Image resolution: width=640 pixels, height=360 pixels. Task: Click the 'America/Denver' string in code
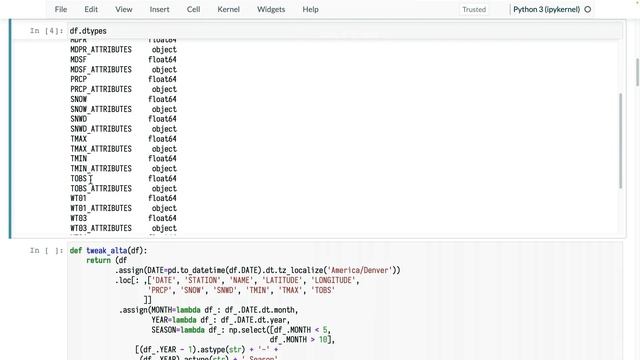[360, 270]
